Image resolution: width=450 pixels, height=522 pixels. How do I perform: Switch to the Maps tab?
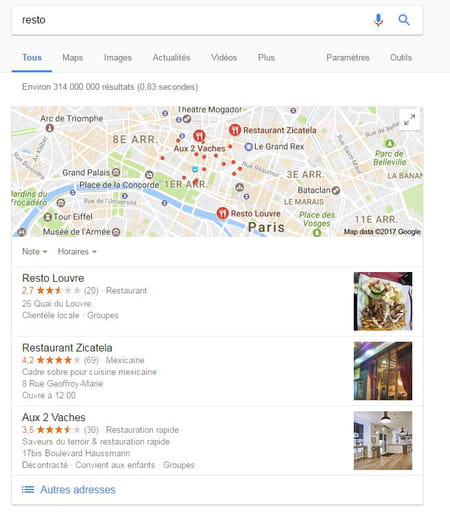click(72, 58)
